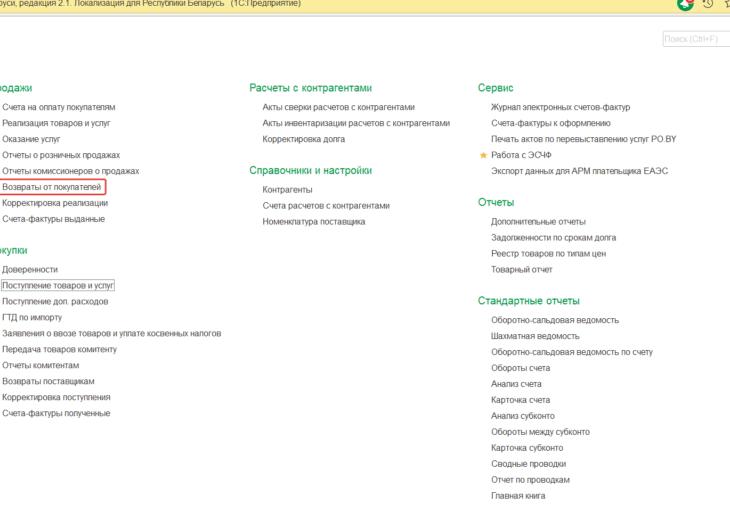Click the star icon beside Работа с ЭСЧФ
The height and width of the screenshot is (530, 730).
[x=483, y=155]
